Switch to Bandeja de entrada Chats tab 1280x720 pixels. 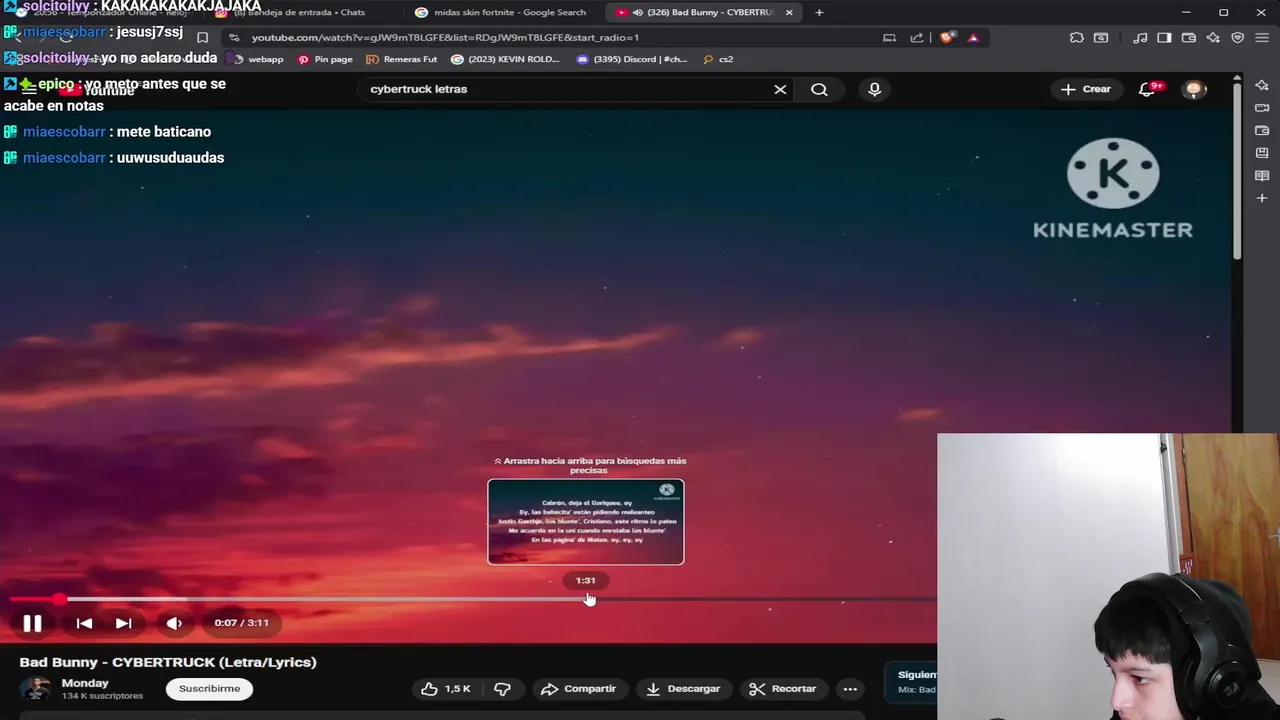click(x=300, y=12)
